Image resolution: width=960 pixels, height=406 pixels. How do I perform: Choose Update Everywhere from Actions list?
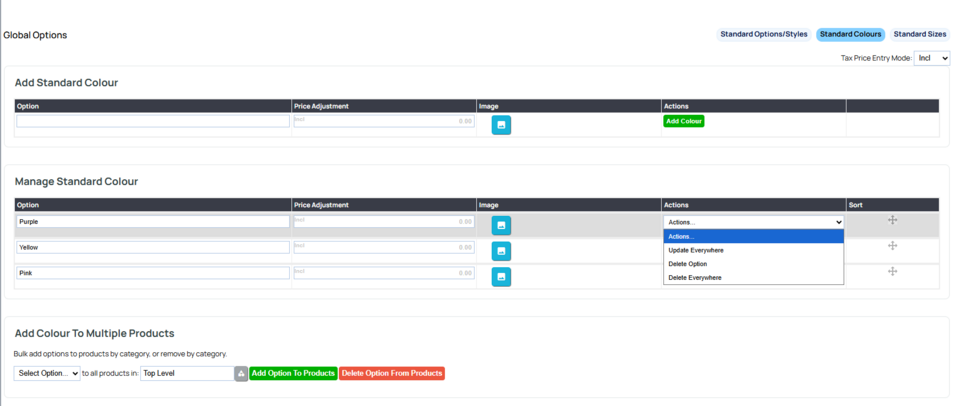tap(696, 250)
